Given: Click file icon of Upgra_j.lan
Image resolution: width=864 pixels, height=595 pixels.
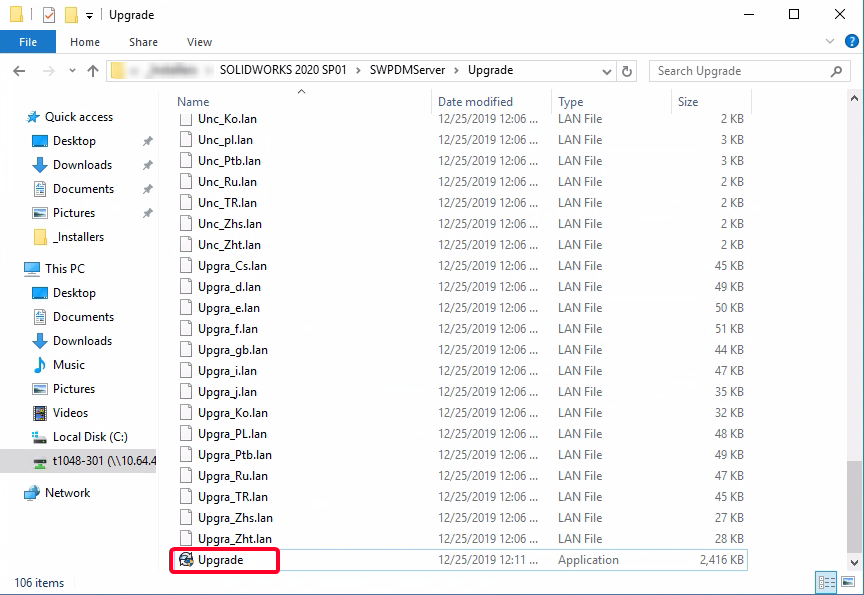Looking at the screenshot, I should (x=186, y=392).
